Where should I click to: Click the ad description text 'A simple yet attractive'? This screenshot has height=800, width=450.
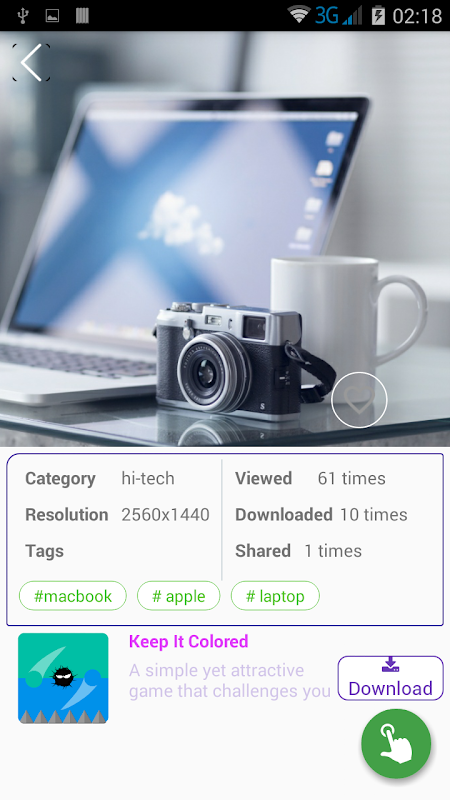(216, 670)
